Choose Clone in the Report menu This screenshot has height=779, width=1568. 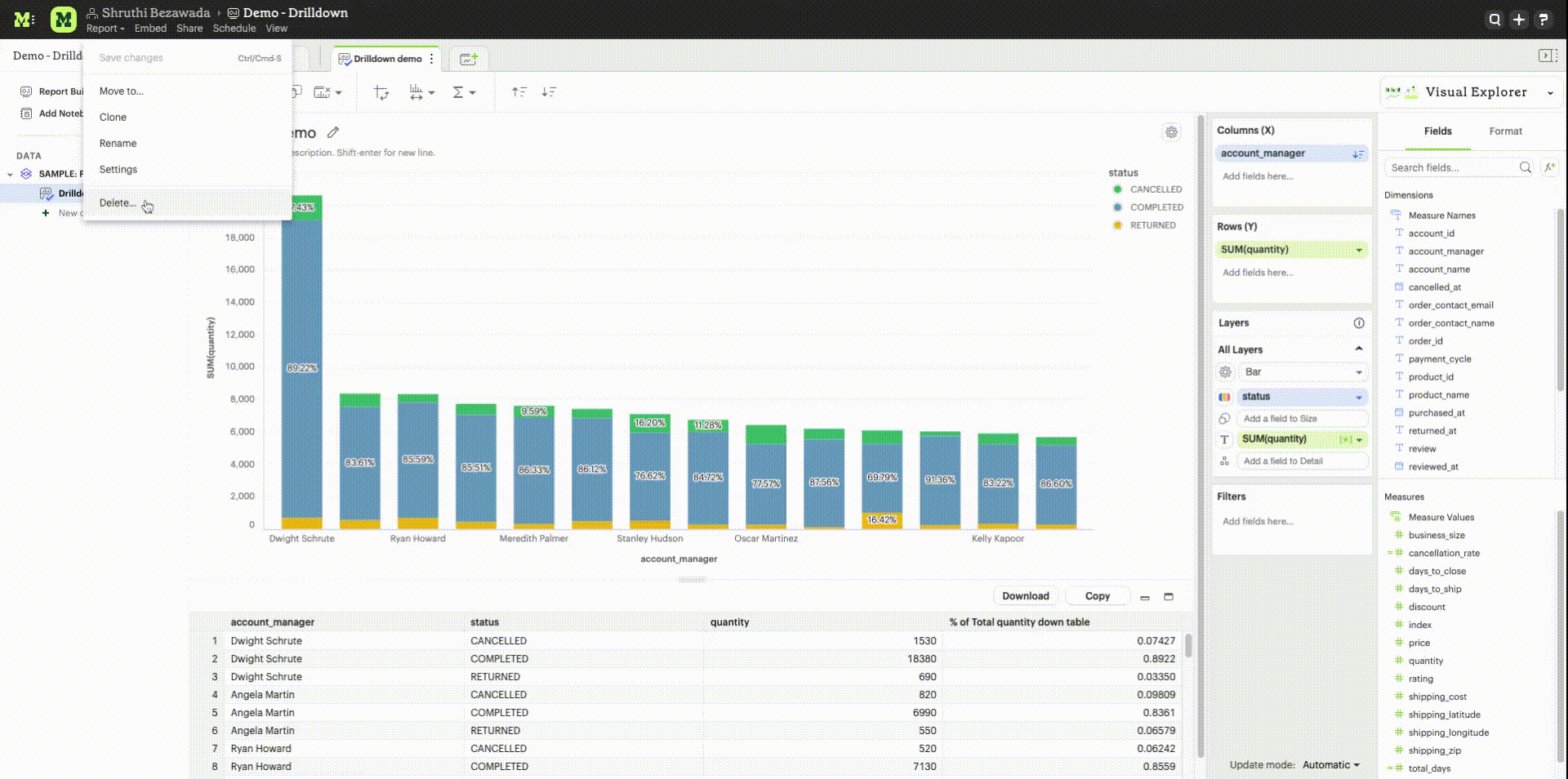pos(187,118)
